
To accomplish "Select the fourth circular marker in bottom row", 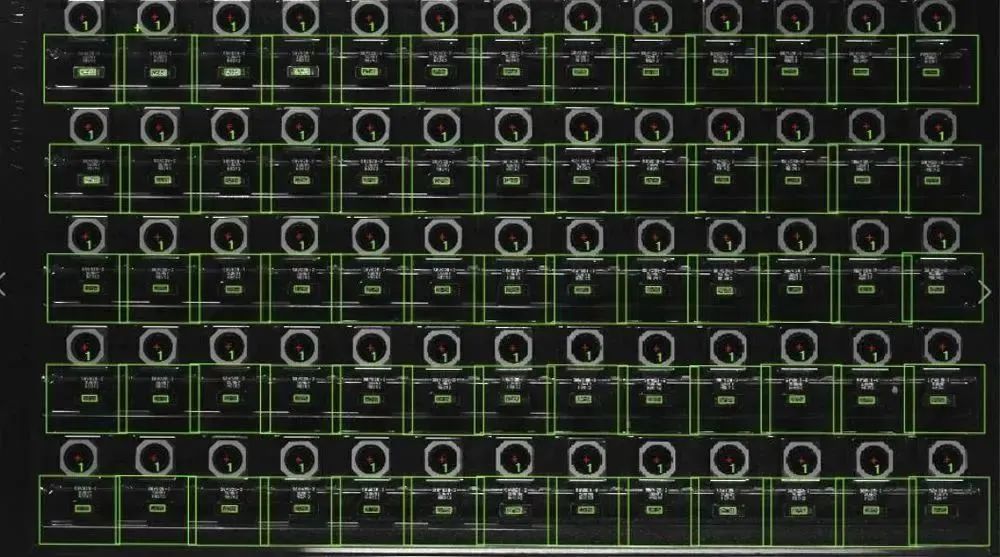I will click(297, 458).
